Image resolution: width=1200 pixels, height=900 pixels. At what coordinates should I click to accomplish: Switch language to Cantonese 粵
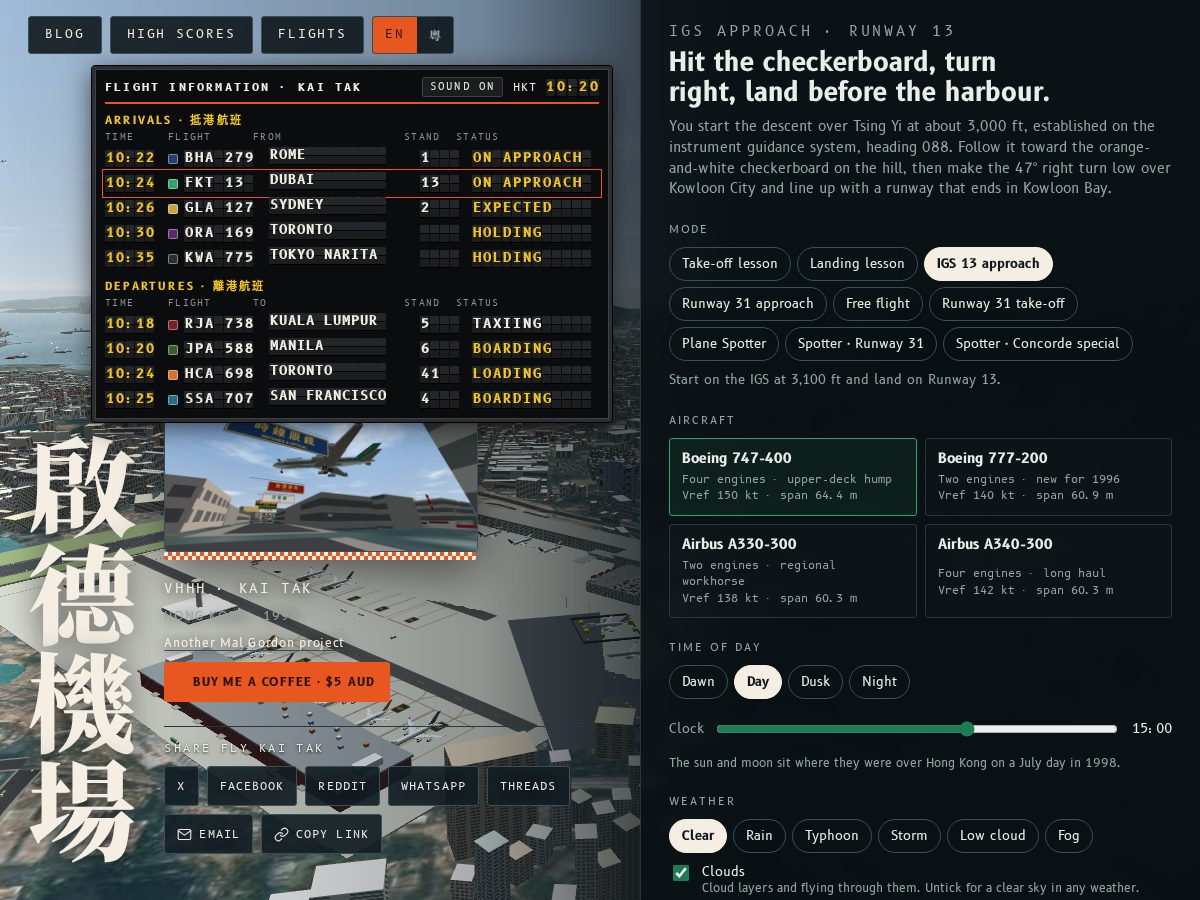click(435, 35)
